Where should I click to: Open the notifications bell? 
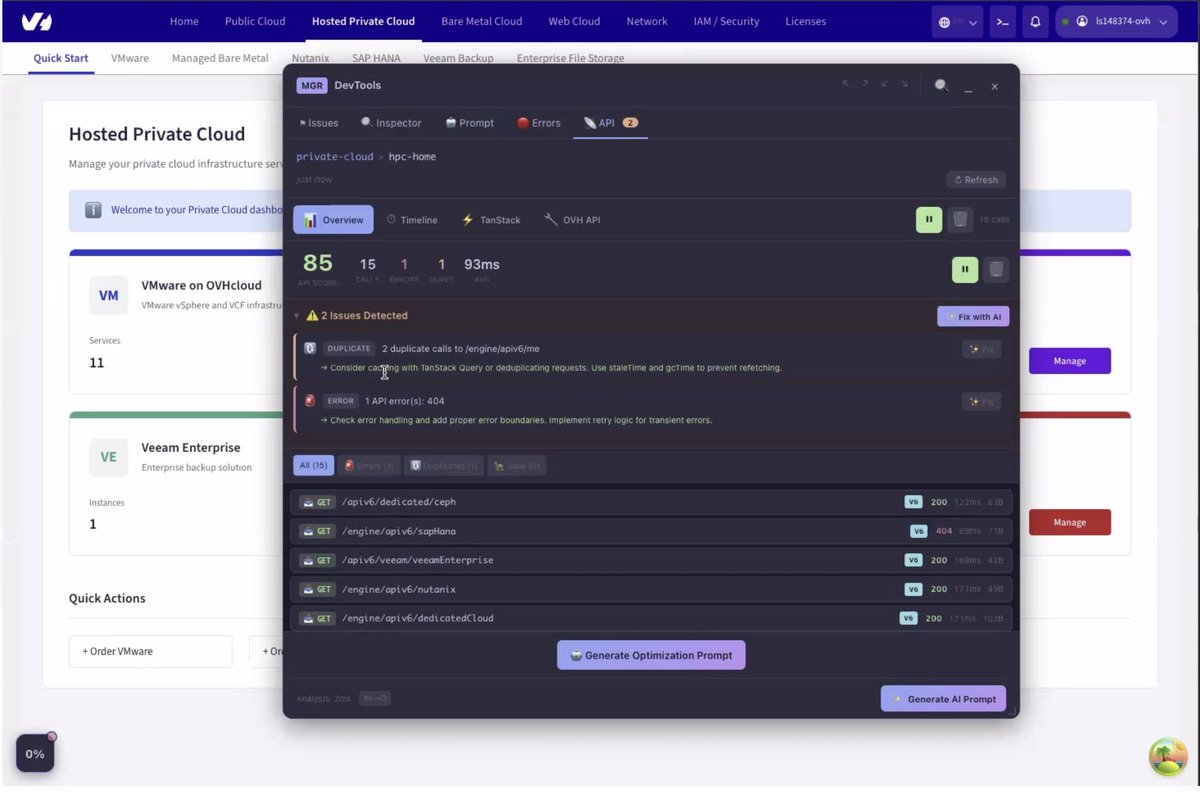pyautogui.click(x=1035, y=22)
